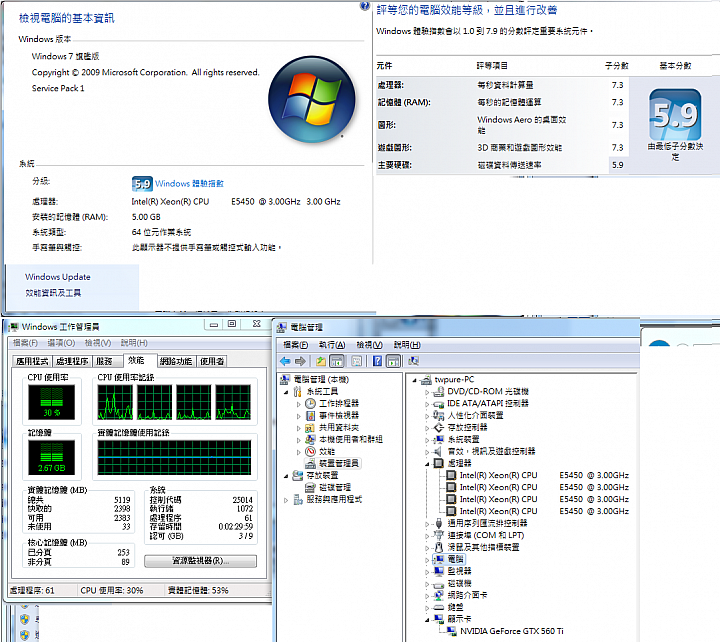
Task: Open the Windows Update link
Action: 58,277
